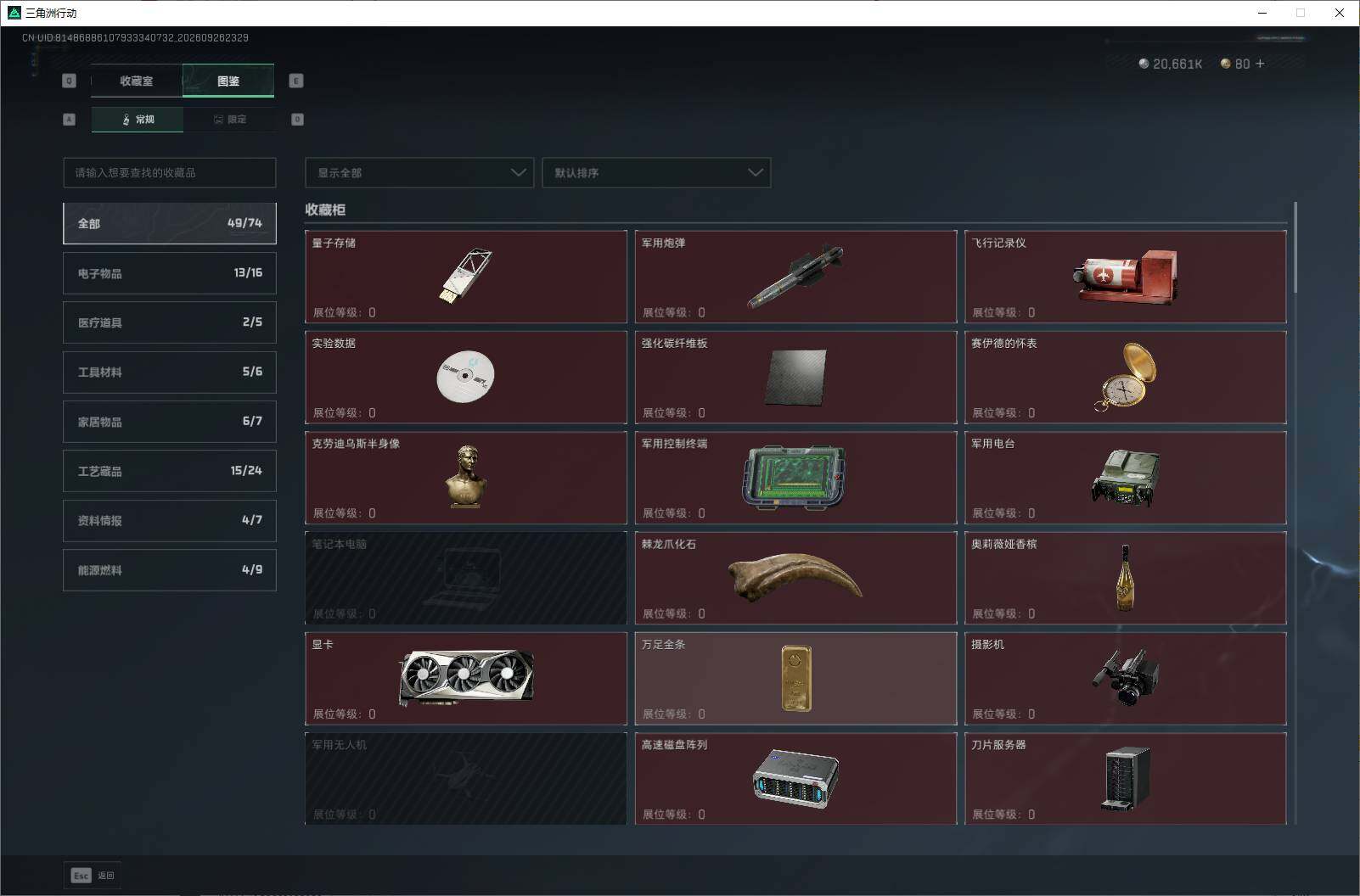Select the 摄影机 camera item
The width and height of the screenshot is (1360, 896).
coord(1125,678)
